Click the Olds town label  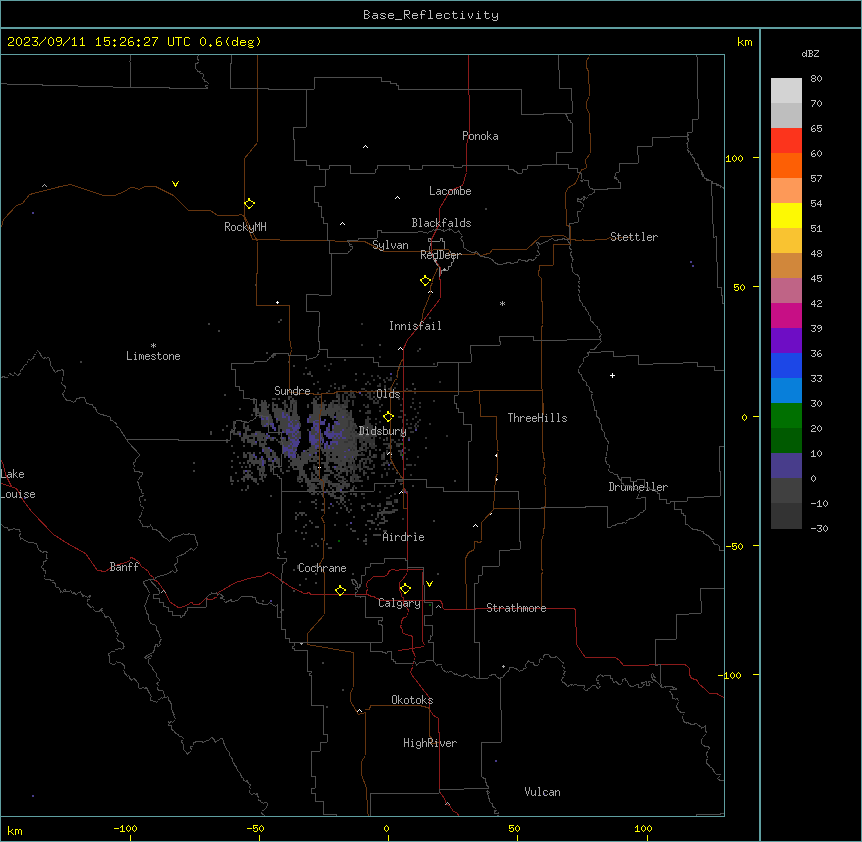tap(388, 394)
